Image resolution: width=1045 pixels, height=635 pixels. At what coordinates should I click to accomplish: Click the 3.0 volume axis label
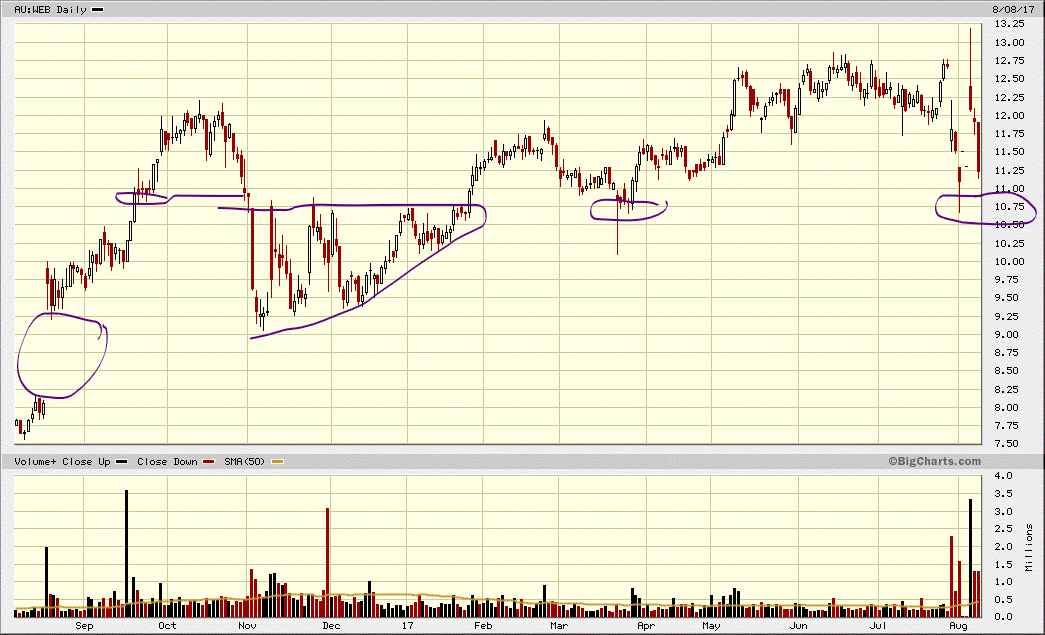click(x=1004, y=511)
